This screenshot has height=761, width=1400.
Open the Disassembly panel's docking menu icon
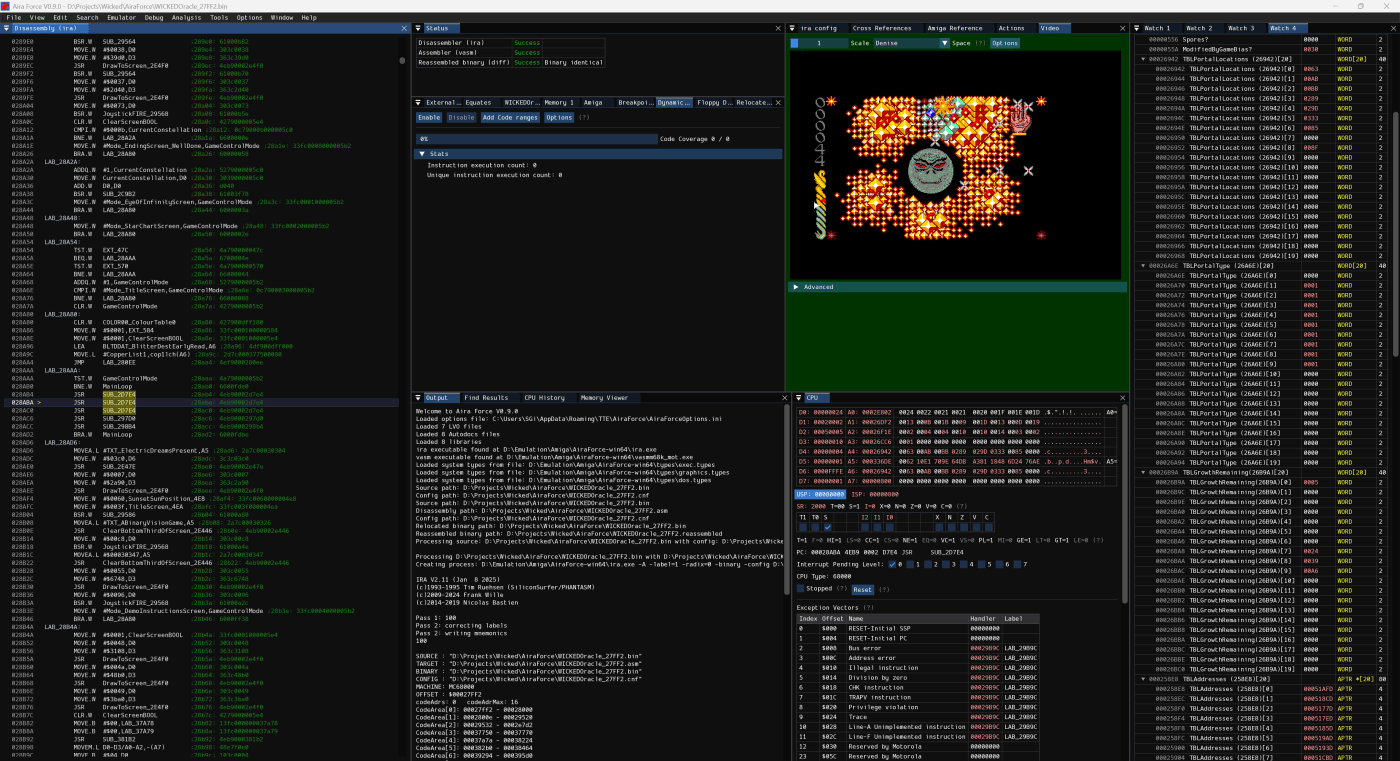[x=8, y=28]
